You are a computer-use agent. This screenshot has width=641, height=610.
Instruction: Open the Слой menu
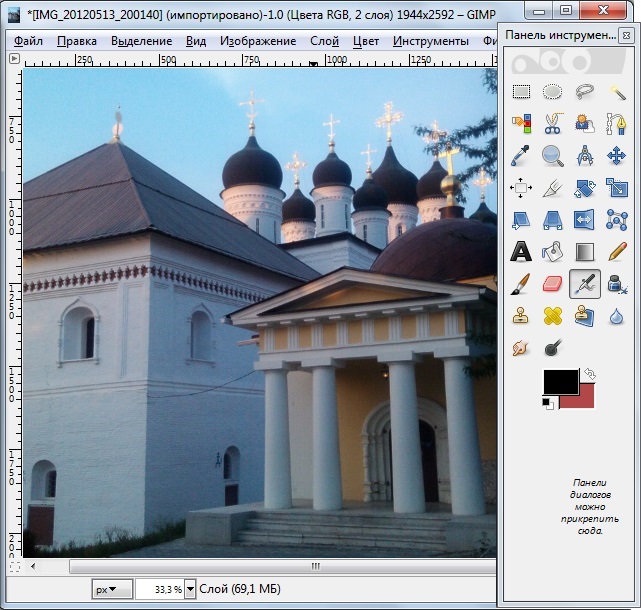pos(325,41)
